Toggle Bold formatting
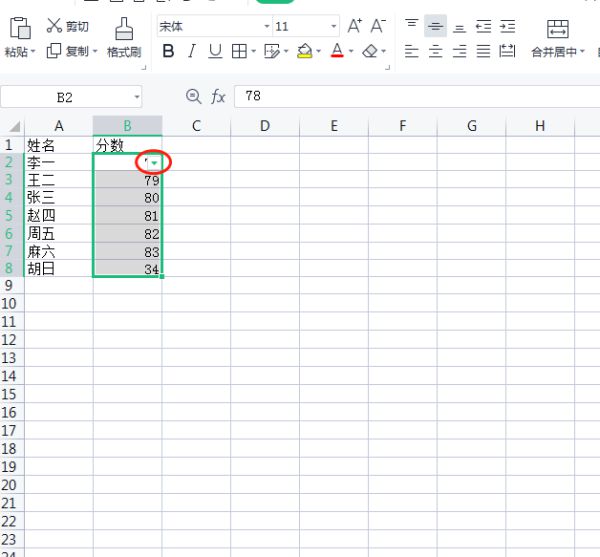 point(168,50)
